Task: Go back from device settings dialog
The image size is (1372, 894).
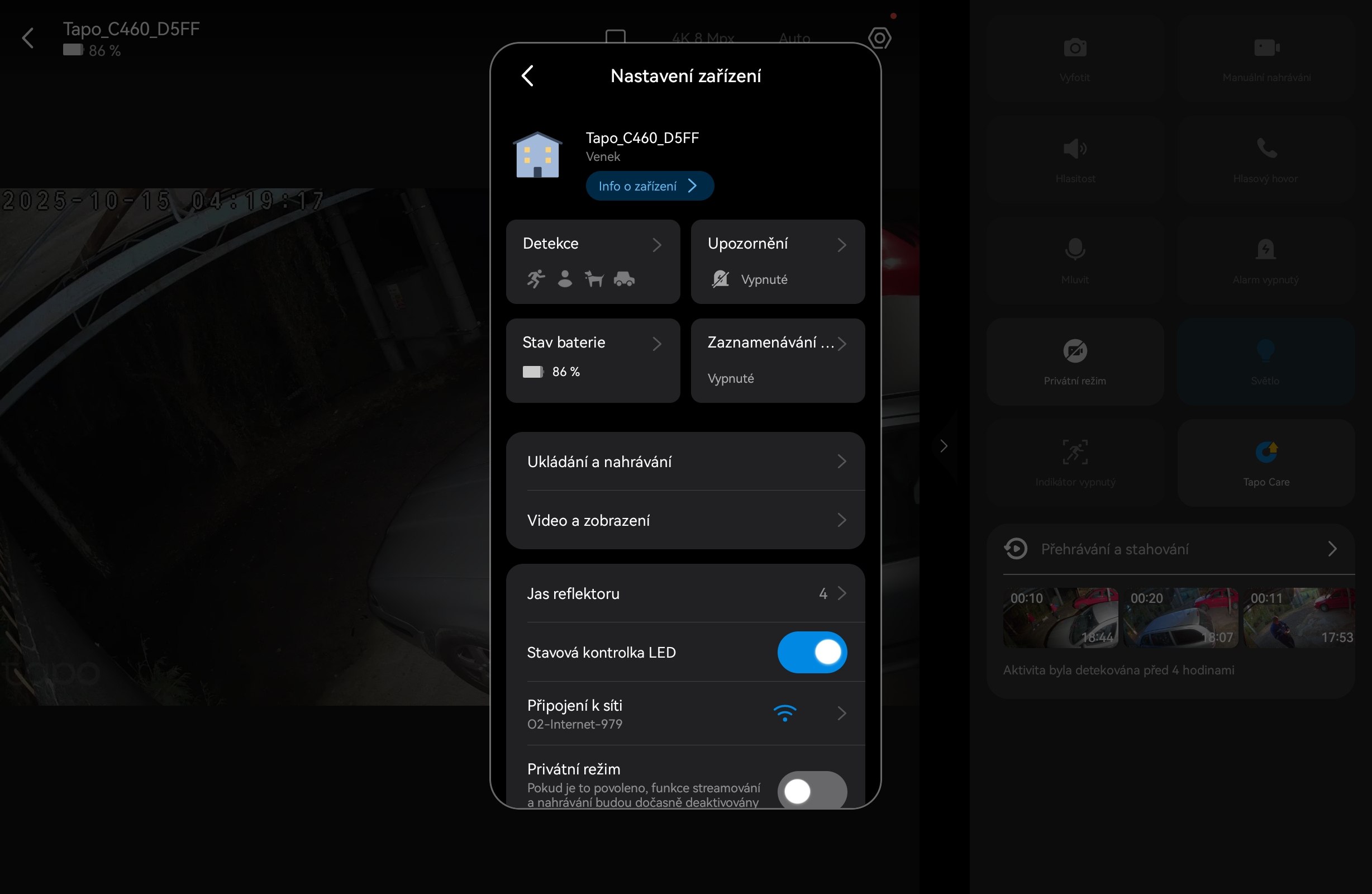Action: click(x=527, y=75)
